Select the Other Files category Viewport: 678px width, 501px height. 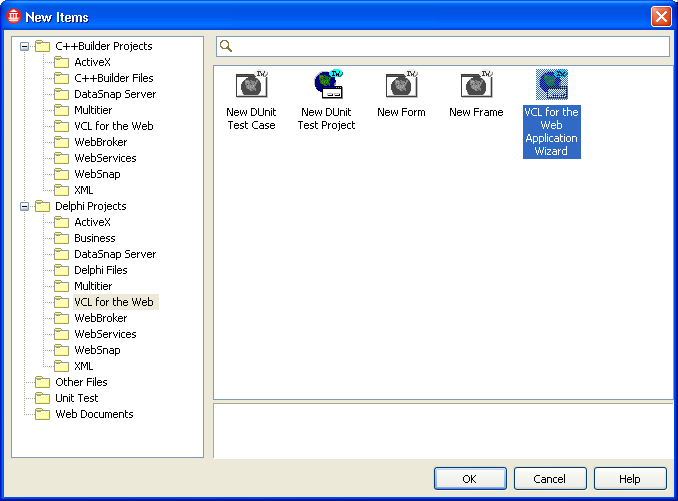click(81, 382)
